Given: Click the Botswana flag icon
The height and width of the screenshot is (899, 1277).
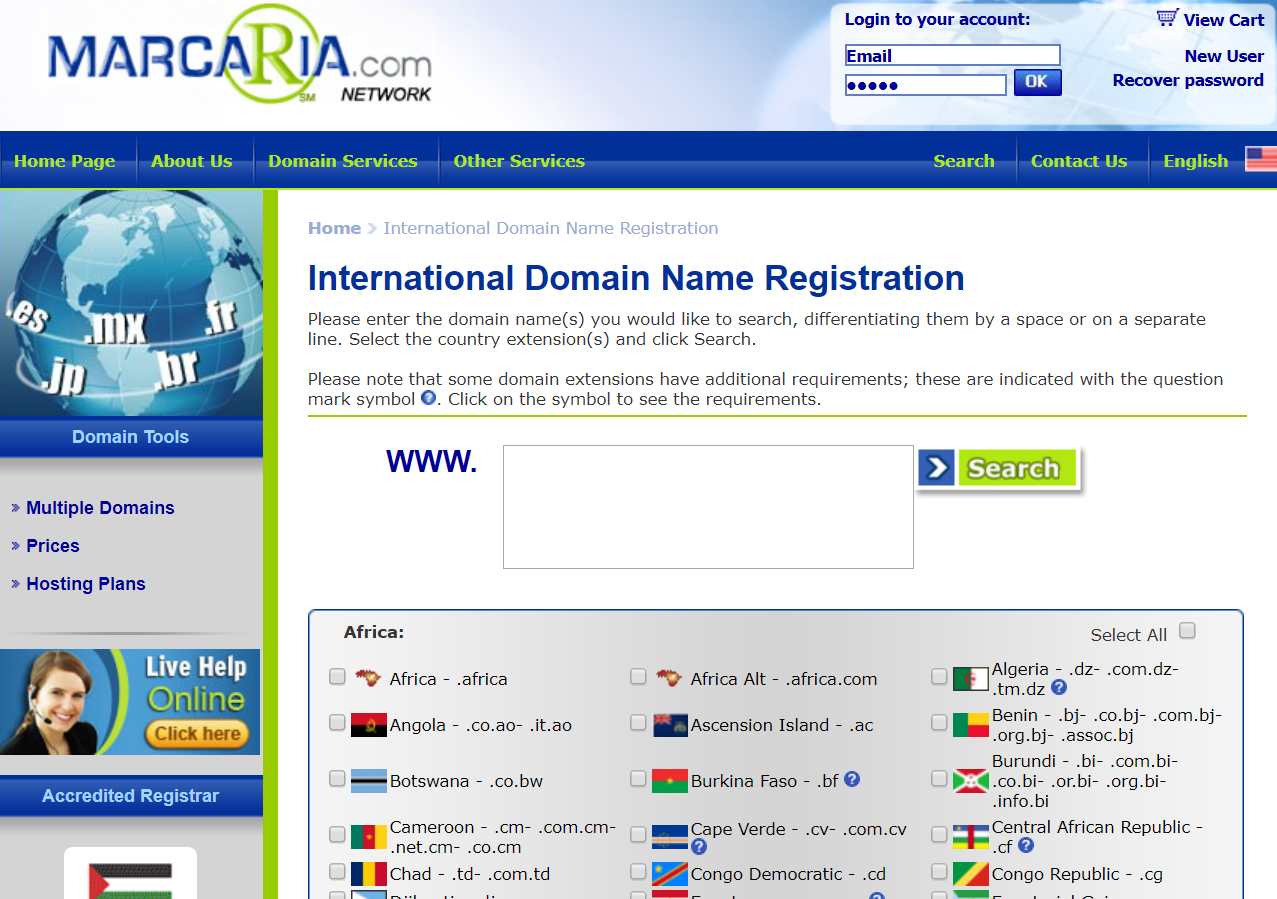Looking at the screenshot, I should pos(369,781).
